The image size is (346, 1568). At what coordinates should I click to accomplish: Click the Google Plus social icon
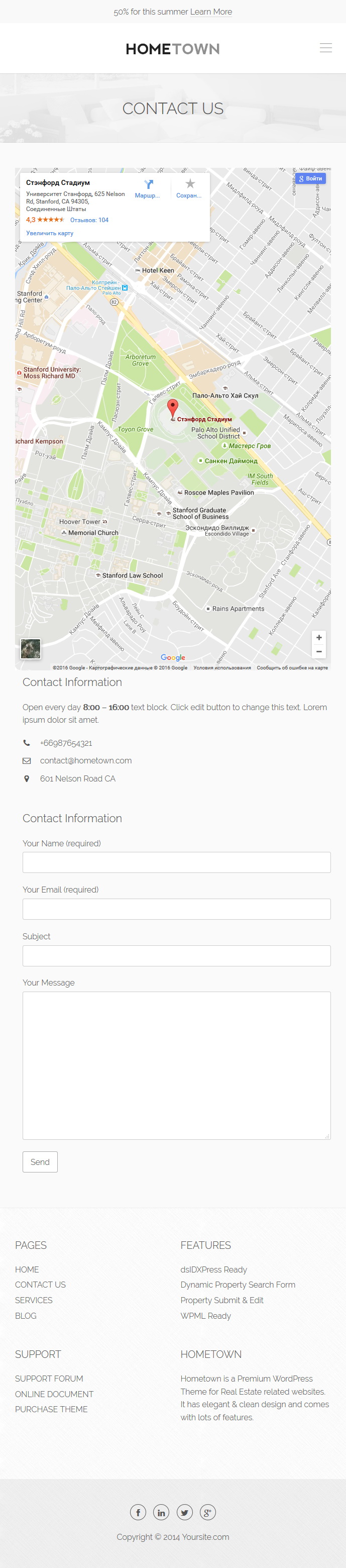pos(208,1512)
